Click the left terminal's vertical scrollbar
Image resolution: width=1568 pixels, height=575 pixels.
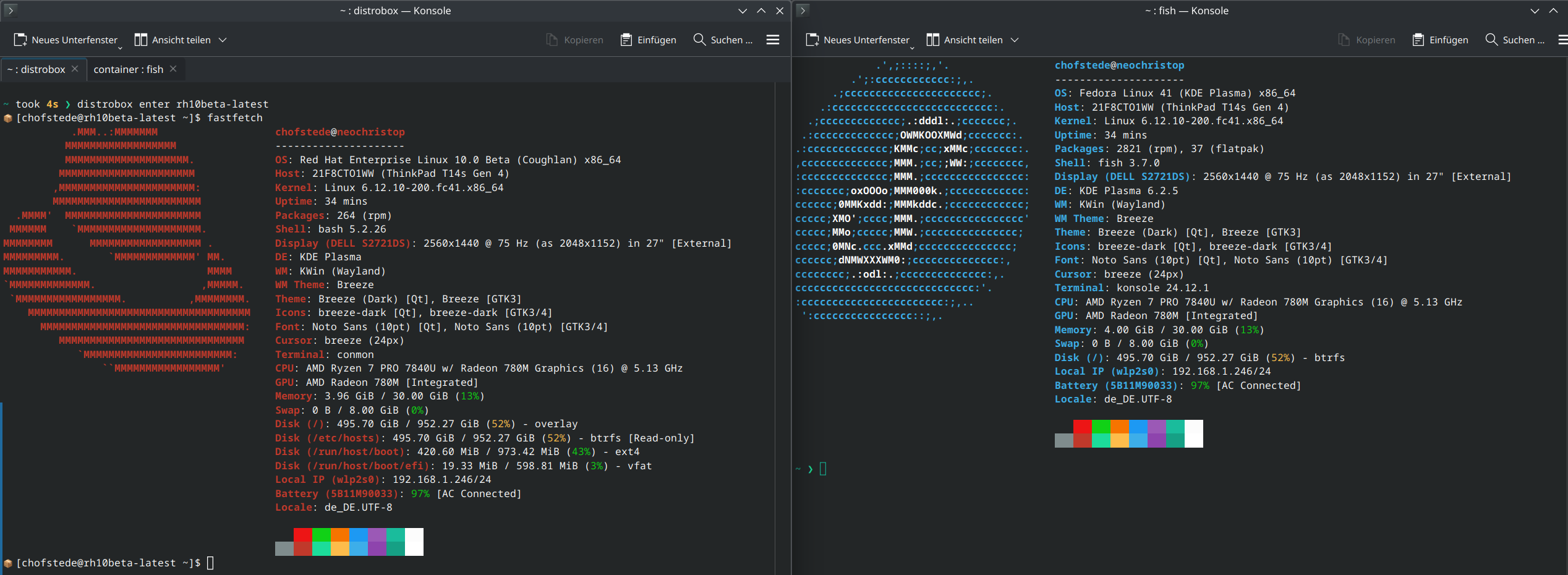(782, 328)
